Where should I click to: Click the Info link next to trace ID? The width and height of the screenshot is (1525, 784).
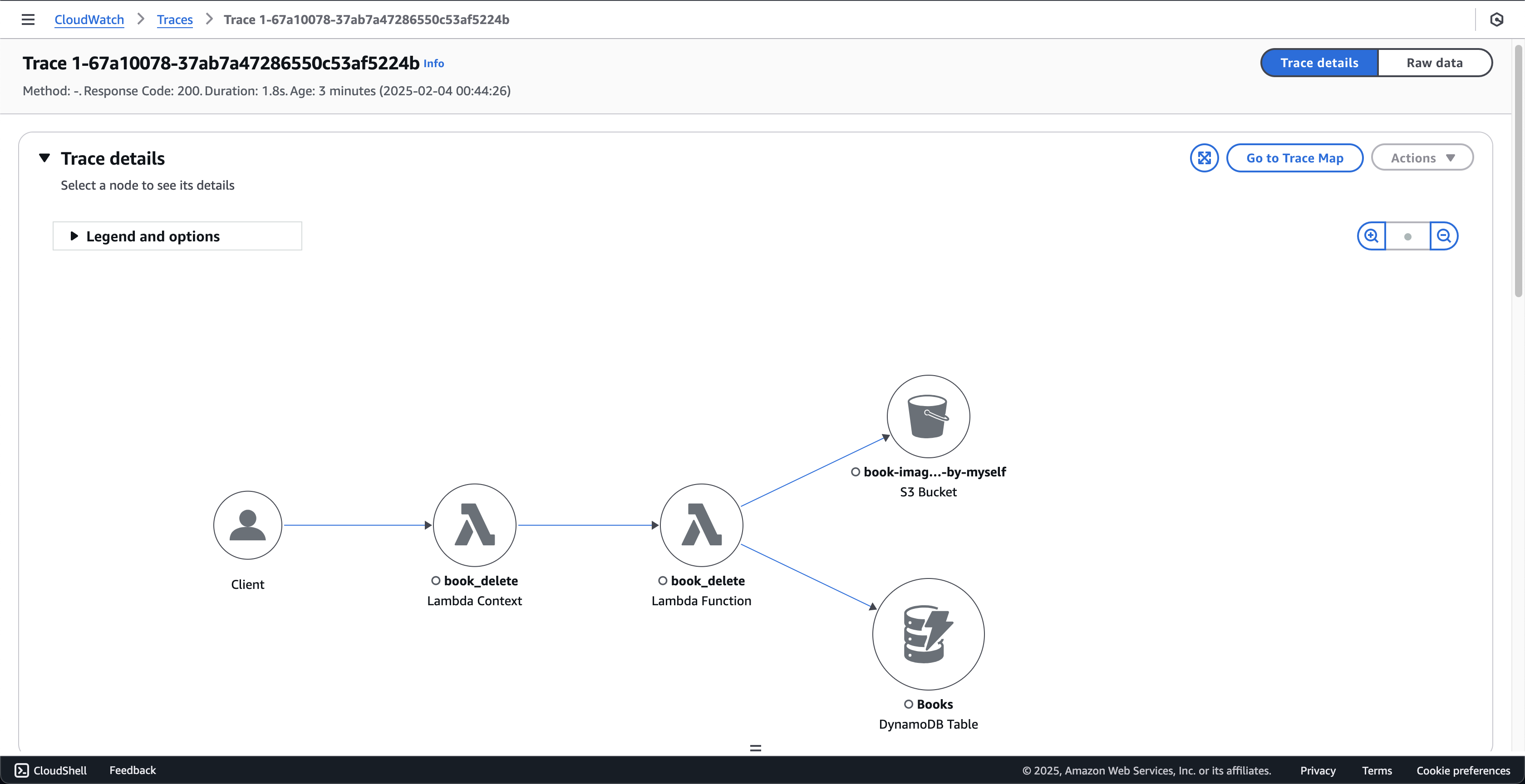click(433, 62)
